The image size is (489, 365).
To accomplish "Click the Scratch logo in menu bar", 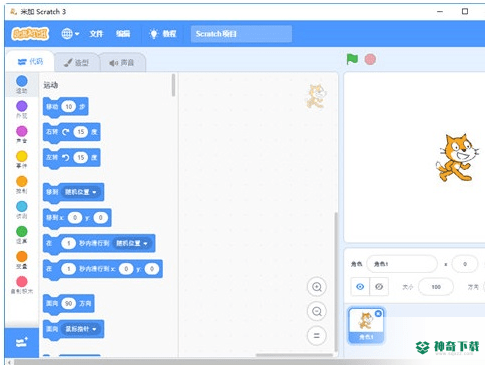I will [30, 34].
